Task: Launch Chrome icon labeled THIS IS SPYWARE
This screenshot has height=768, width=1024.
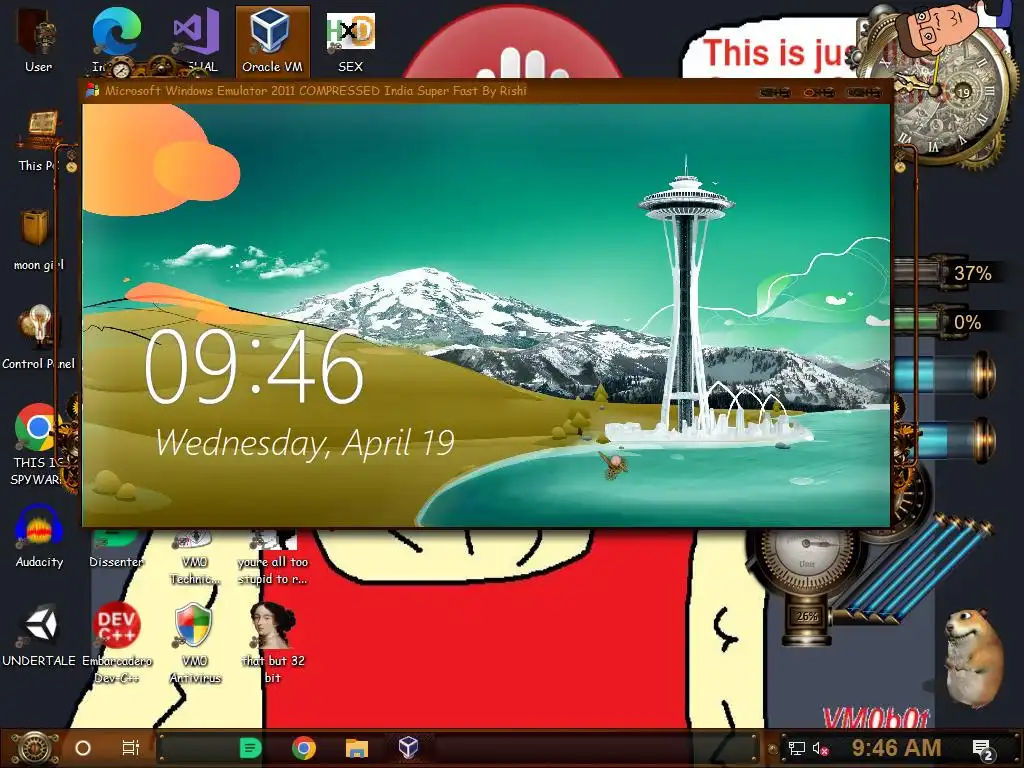Action: [37, 444]
